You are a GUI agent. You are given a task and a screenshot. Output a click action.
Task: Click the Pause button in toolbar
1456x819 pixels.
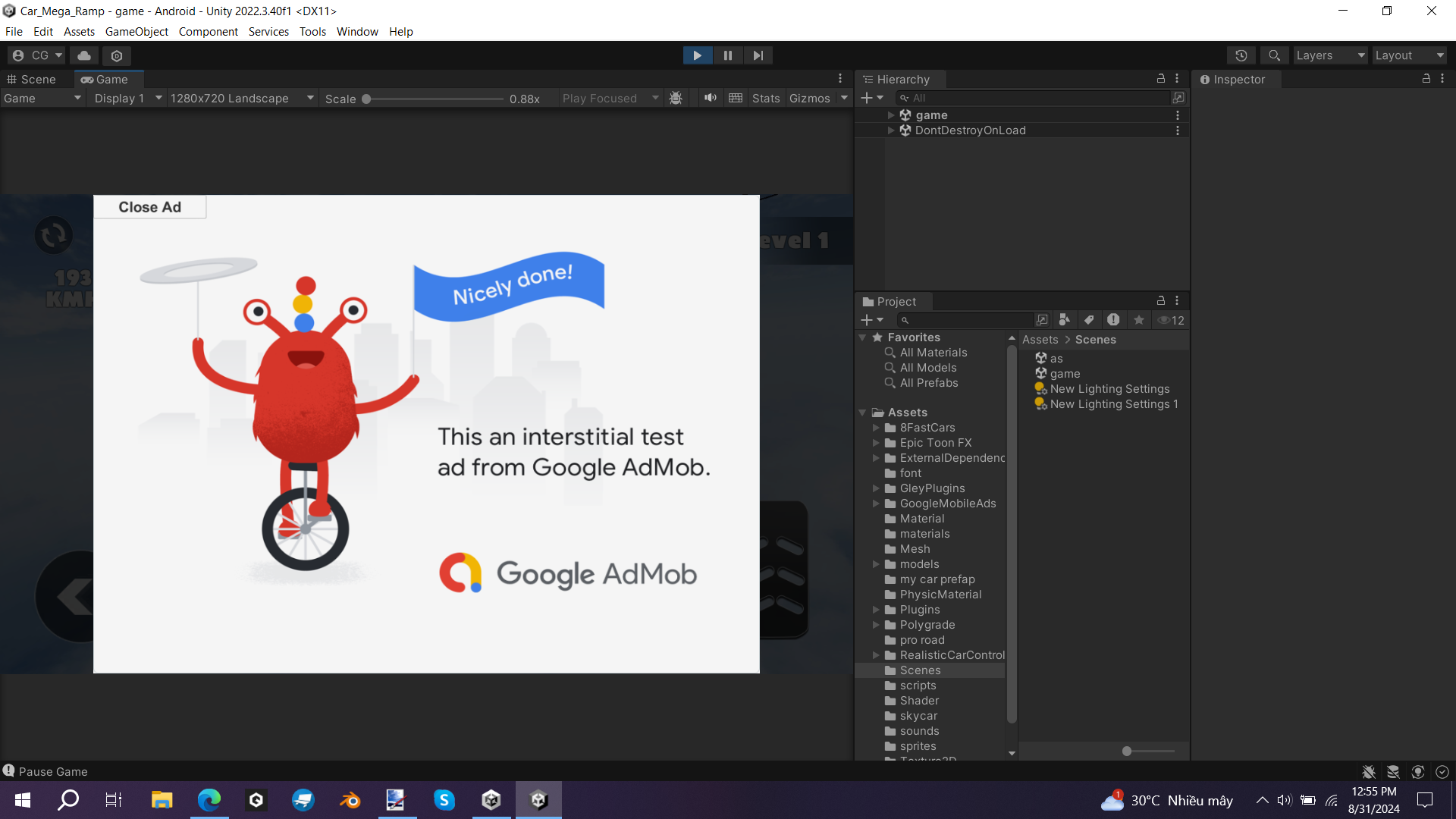(x=727, y=55)
